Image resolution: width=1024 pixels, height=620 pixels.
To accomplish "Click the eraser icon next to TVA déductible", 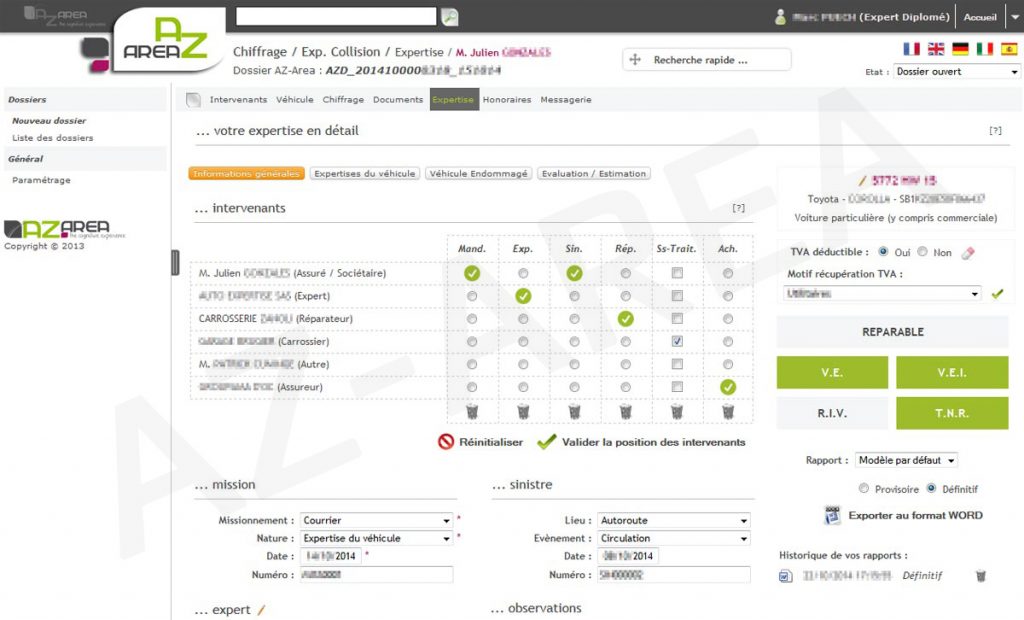I will pyautogui.click(x=967, y=253).
